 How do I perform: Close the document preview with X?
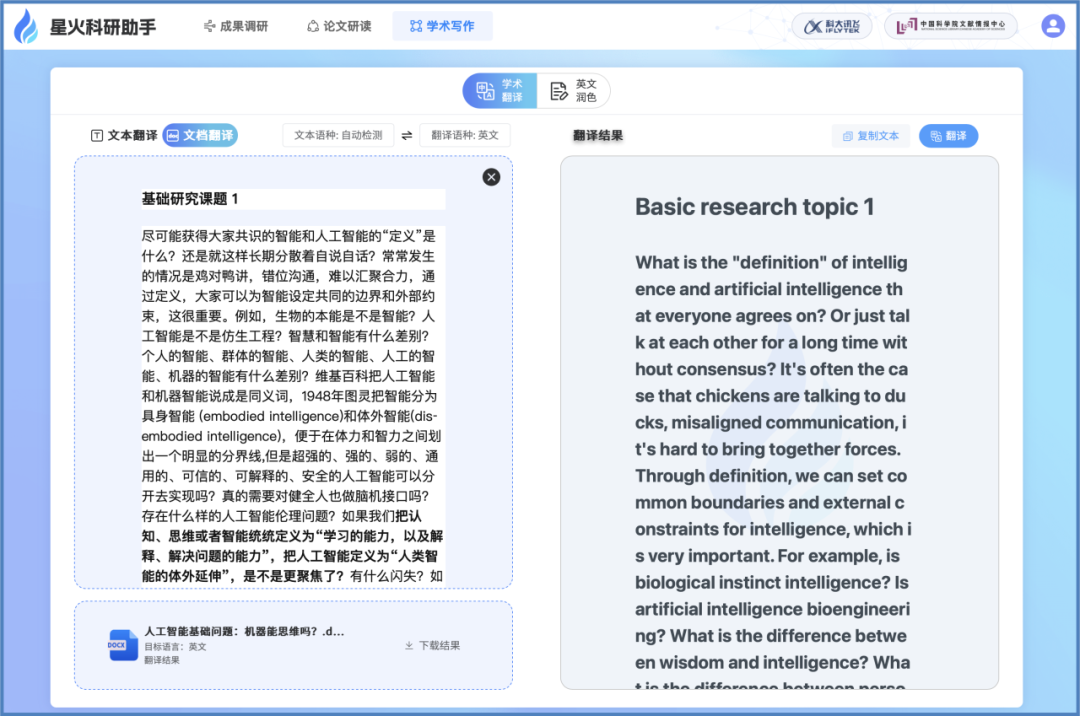pyautogui.click(x=491, y=178)
